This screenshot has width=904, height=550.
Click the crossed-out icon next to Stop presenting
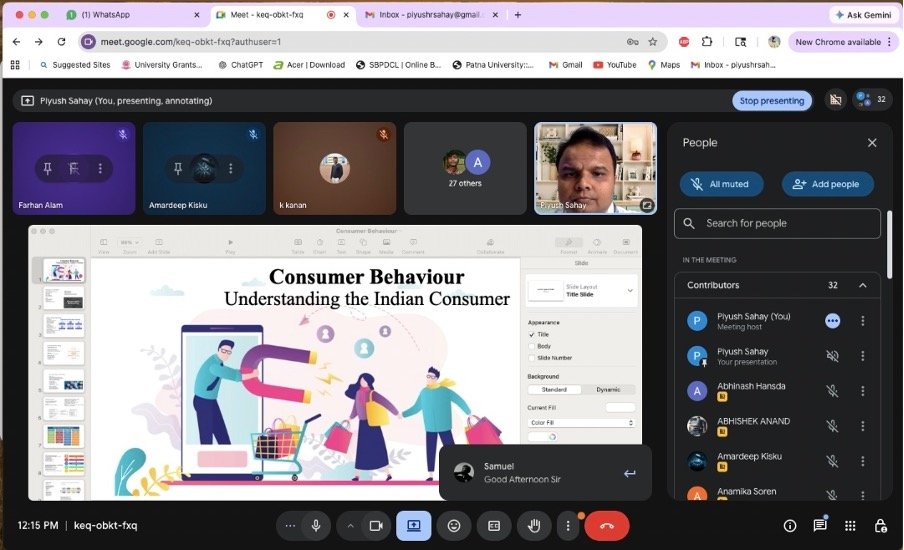click(x=835, y=100)
